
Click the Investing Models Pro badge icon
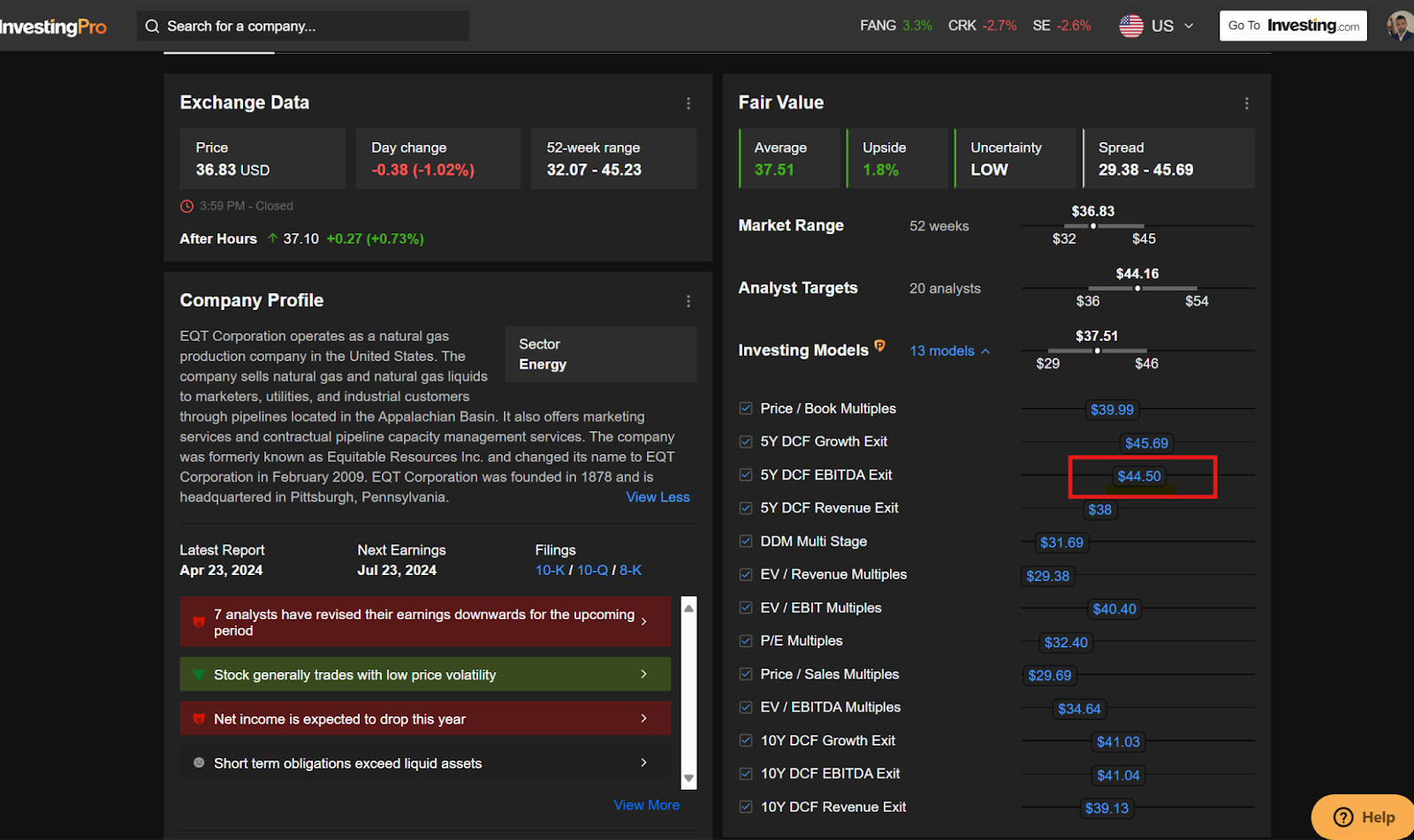pos(880,345)
